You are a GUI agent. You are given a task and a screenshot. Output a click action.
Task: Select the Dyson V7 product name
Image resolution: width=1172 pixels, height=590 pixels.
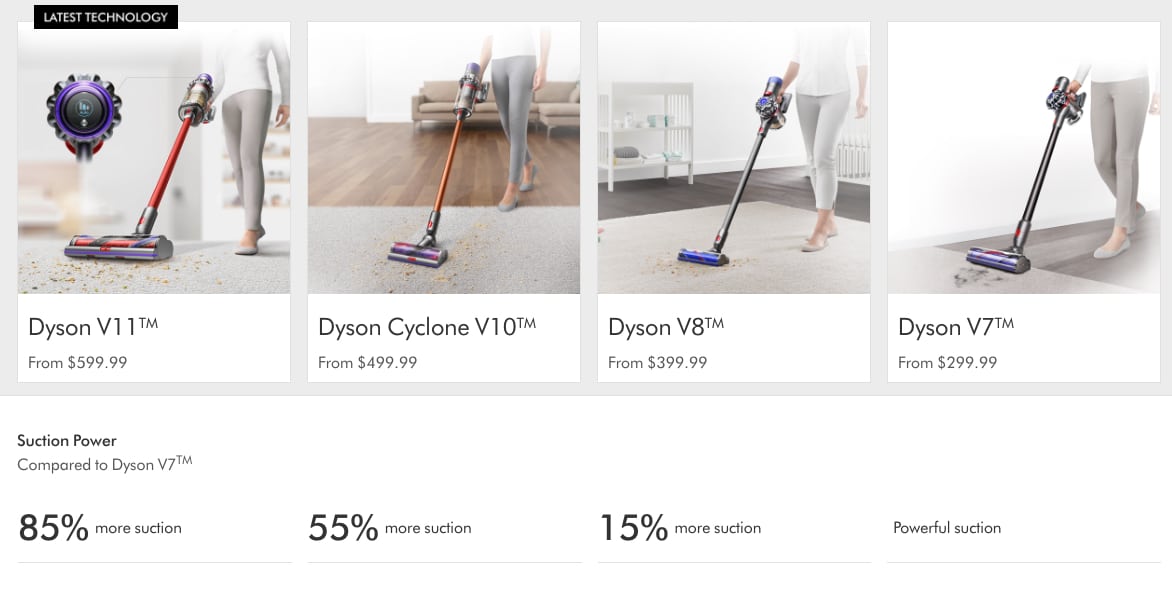tap(956, 327)
